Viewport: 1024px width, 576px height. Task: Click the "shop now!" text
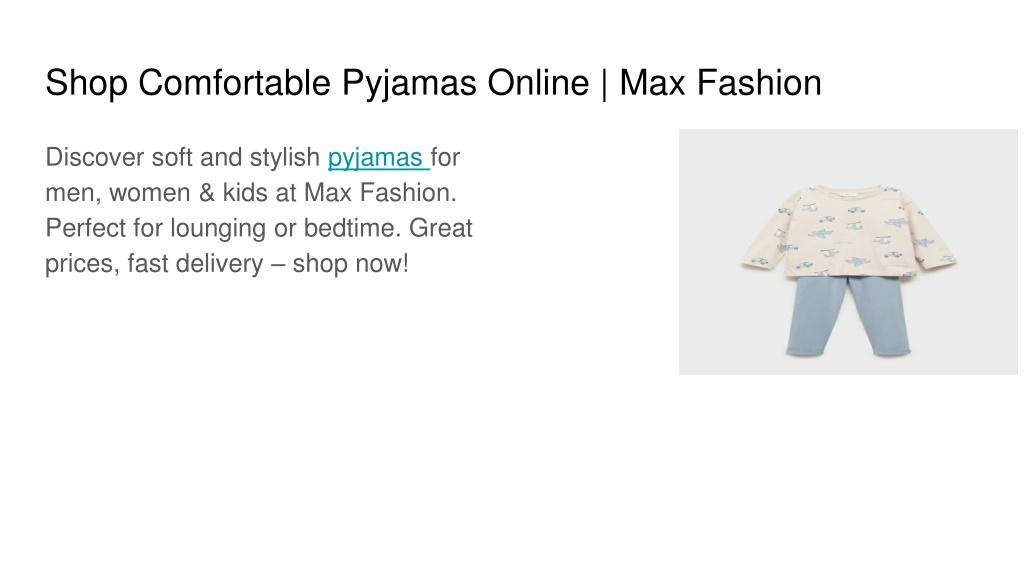tap(350, 264)
